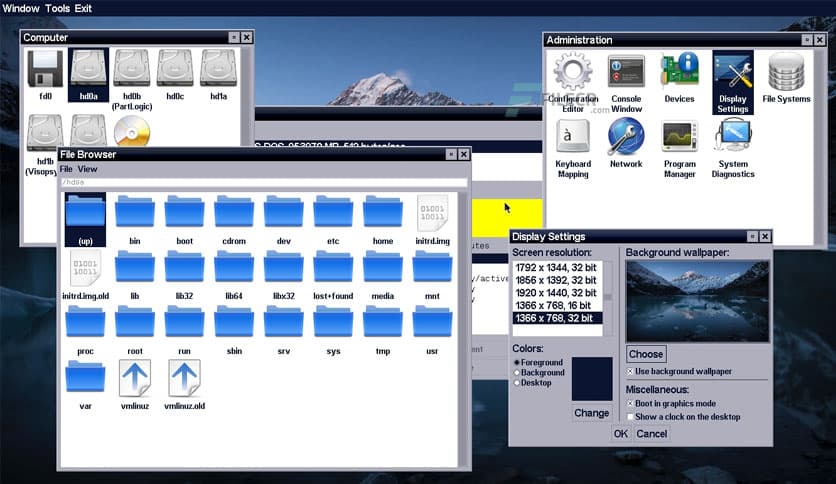Click the dark blue color swatch
836x484 pixels.
click(592, 379)
